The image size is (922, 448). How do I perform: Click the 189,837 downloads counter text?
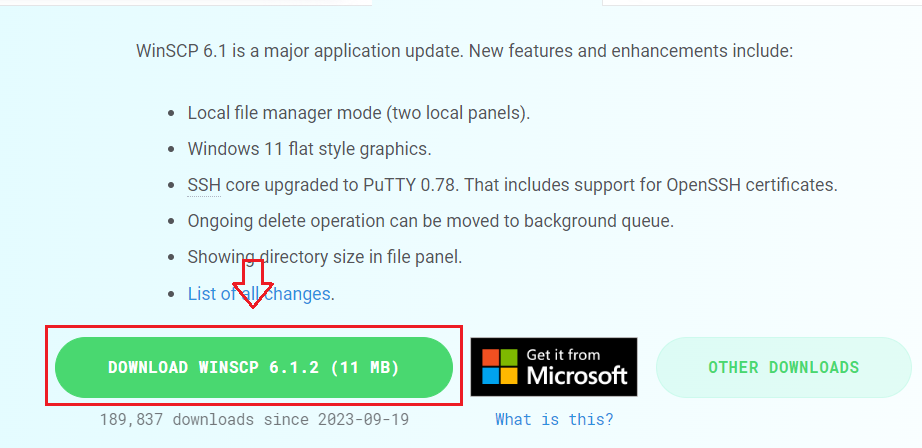tap(254, 419)
